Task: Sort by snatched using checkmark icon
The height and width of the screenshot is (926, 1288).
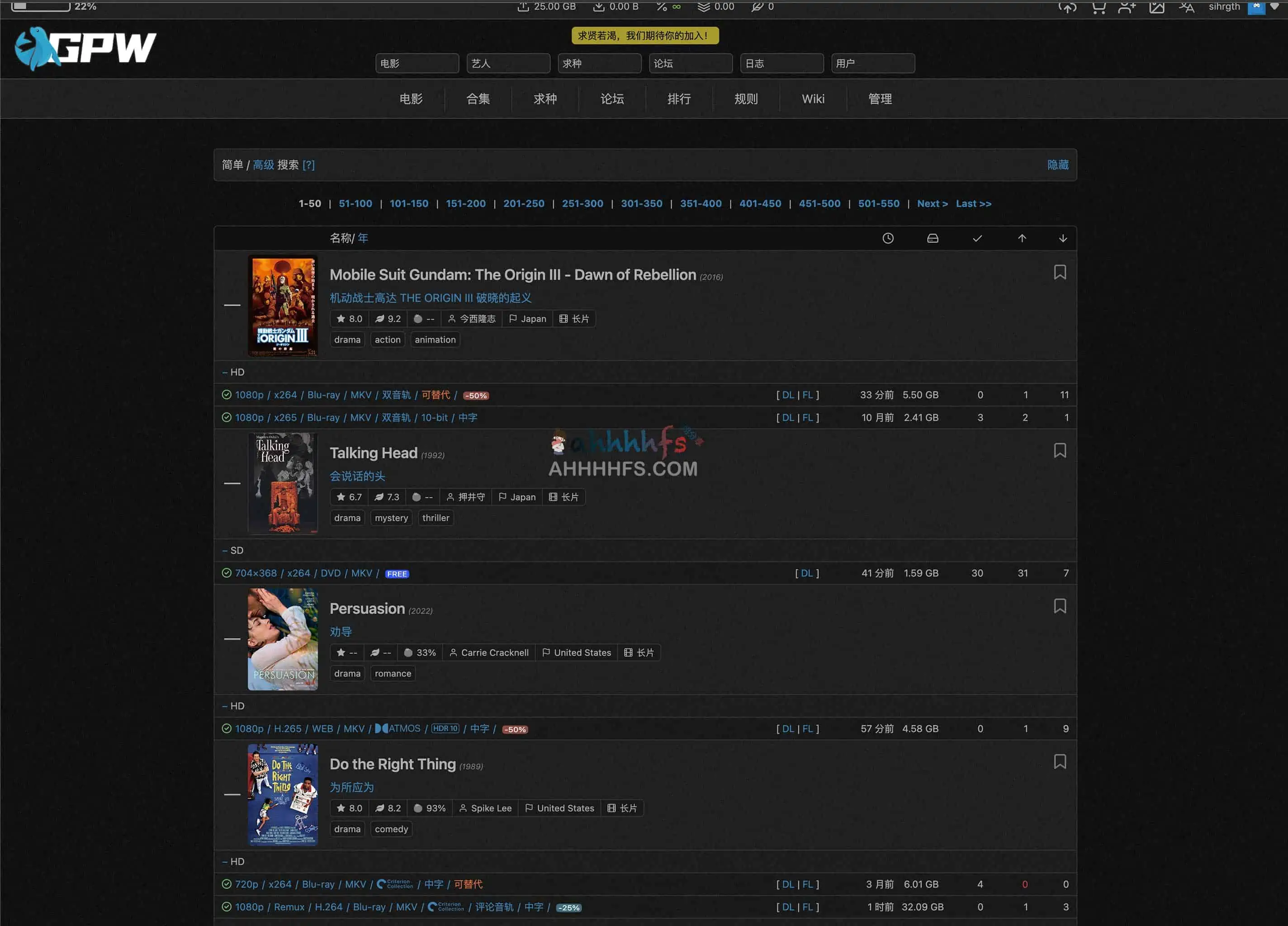Action: tap(977, 238)
